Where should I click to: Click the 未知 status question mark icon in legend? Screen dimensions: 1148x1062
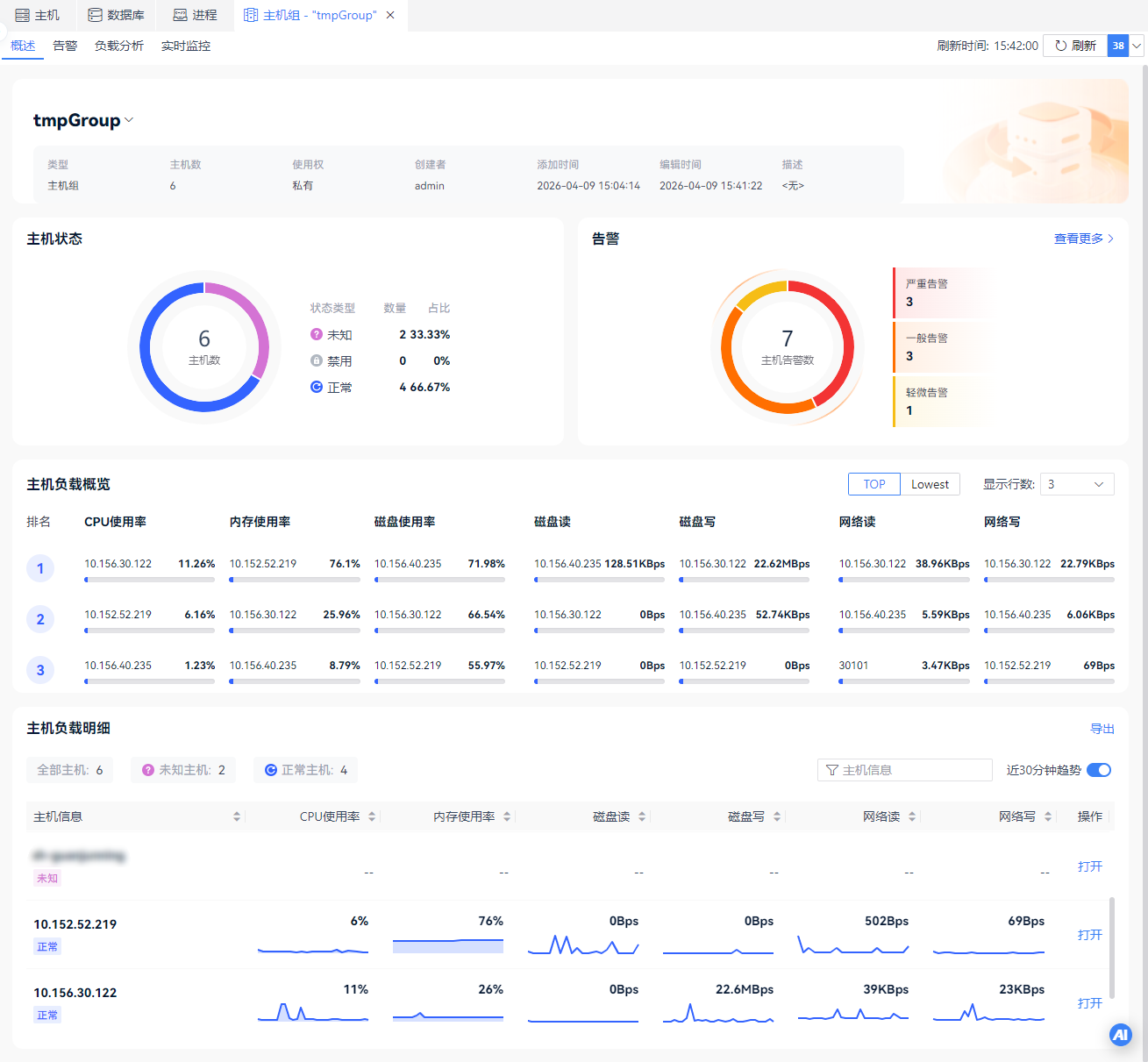click(x=317, y=334)
